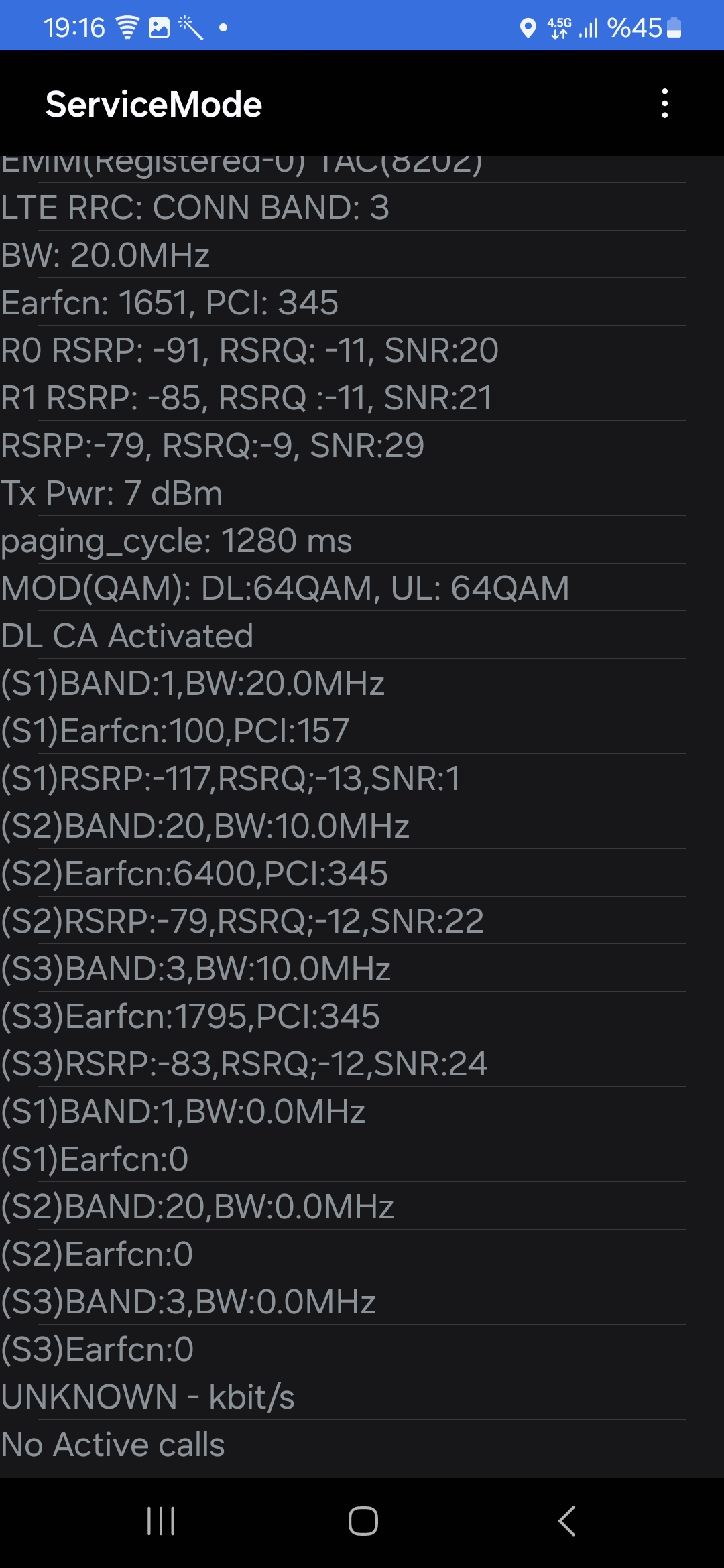Tap the Earfcn 1651 PCI 345 line
Viewport: 724px width, 1568px height.
coord(343,302)
